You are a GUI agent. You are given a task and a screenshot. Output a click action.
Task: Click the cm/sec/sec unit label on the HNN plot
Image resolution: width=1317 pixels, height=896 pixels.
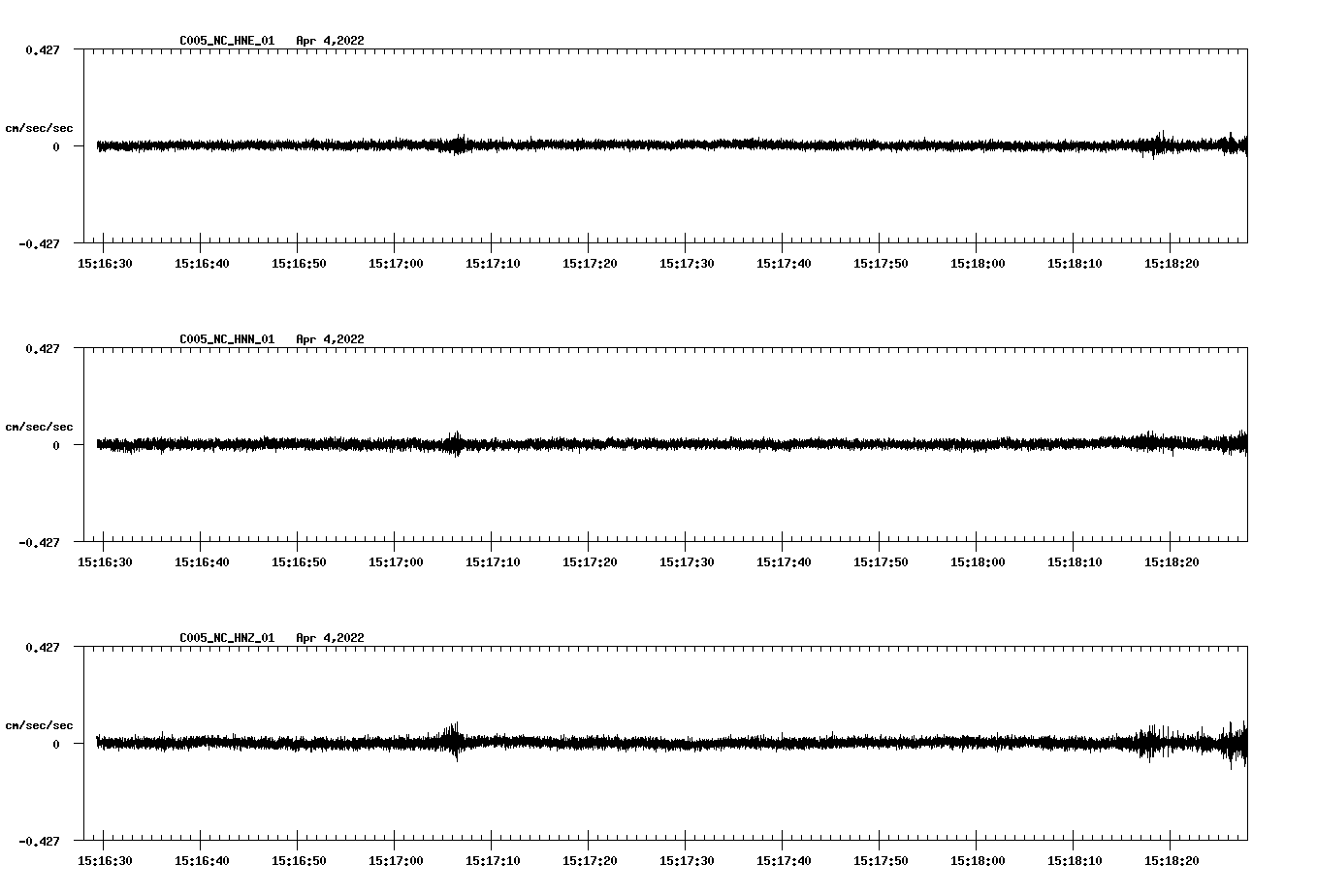[x=39, y=427]
